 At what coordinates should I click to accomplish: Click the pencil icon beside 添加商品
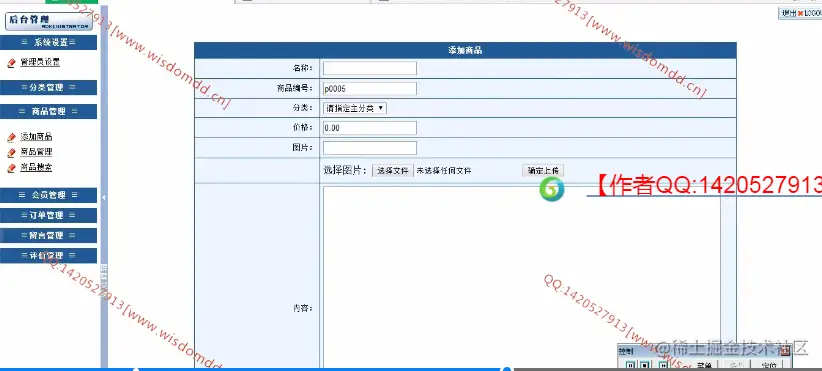pos(12,137)
